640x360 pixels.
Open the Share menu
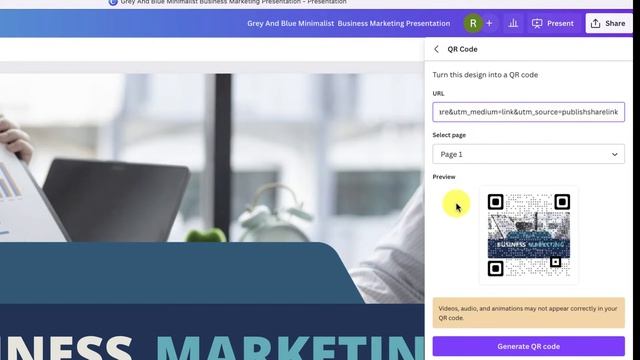[608, 24]
